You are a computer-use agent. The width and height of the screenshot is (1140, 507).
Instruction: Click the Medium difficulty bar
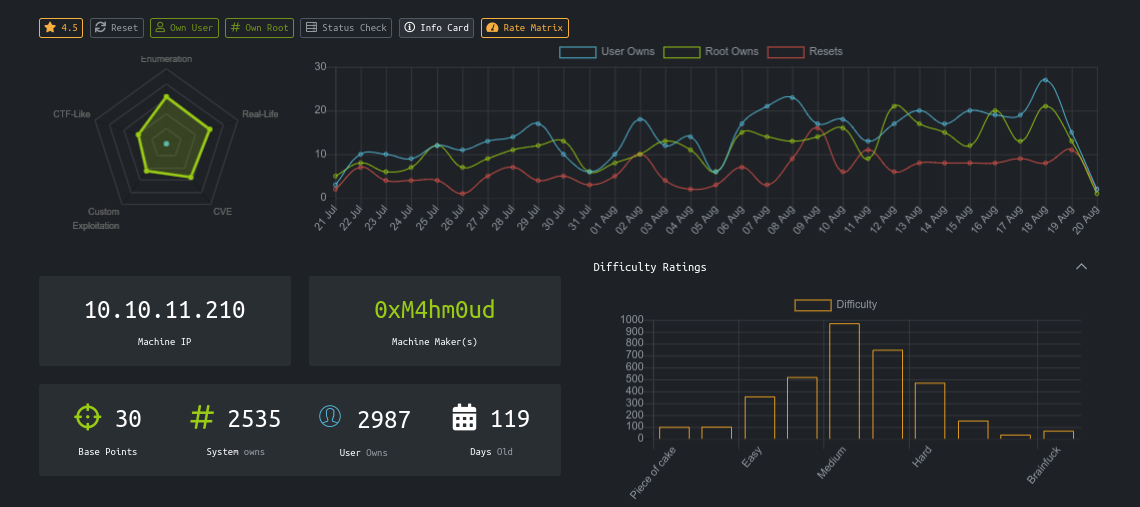tap(844, 381)
